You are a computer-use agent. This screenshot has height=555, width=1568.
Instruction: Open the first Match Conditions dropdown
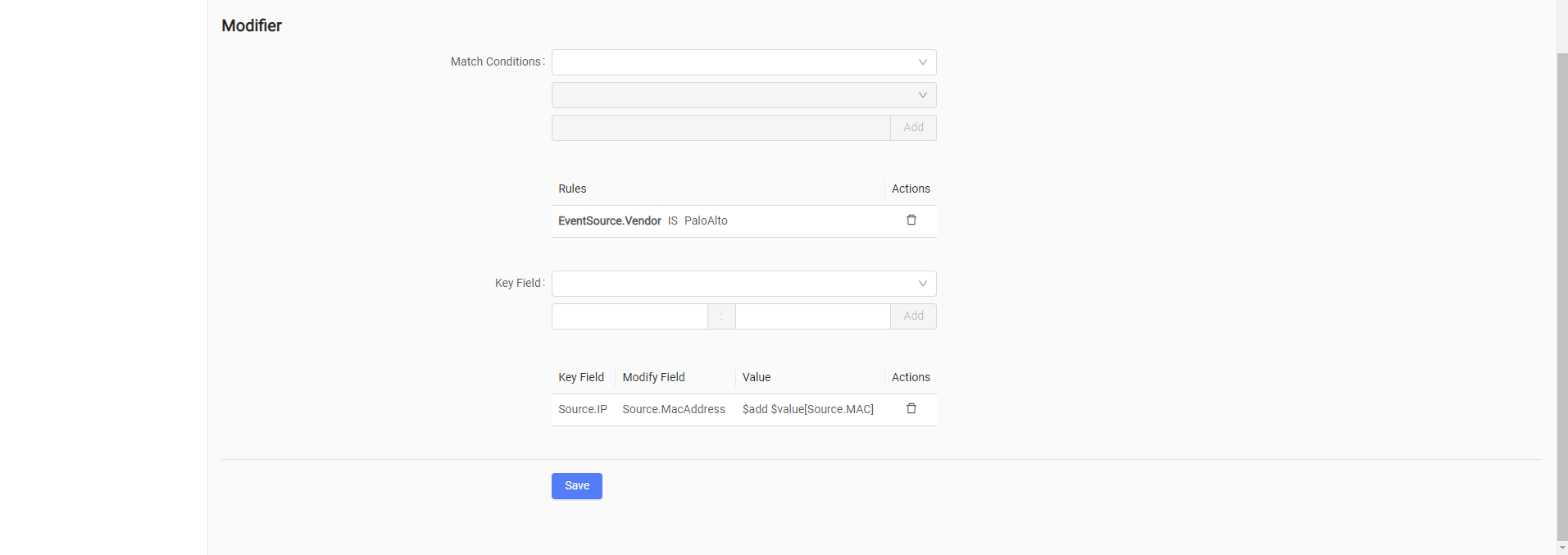(743, 62)
